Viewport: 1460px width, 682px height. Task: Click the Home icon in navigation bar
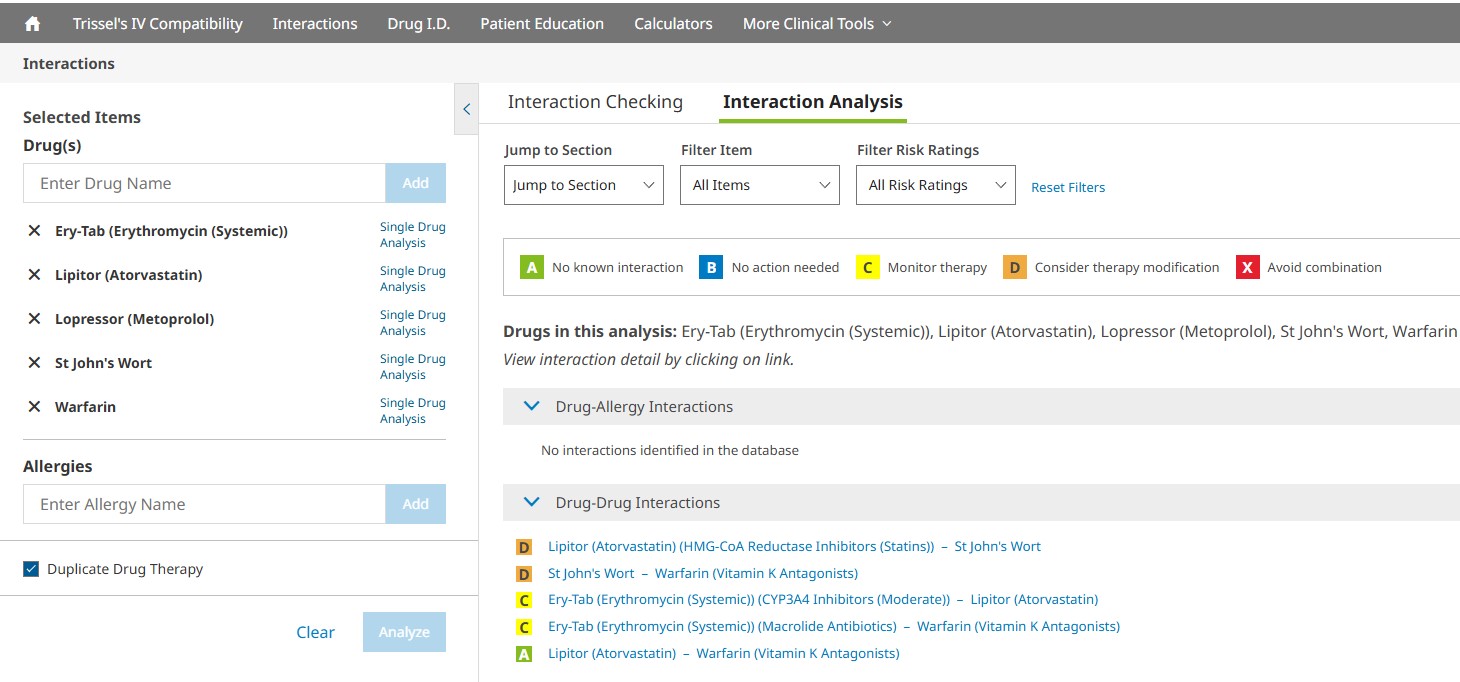coord(32,24)
